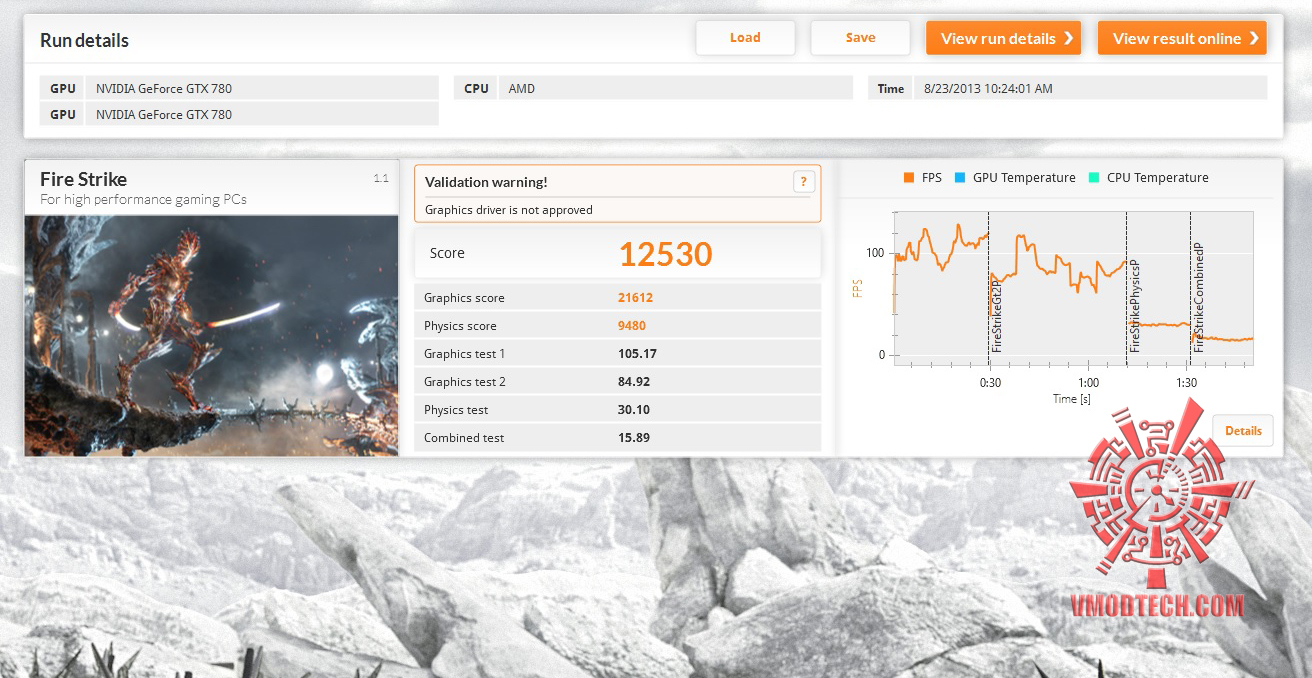Open View run details
The width and height of the screenshot is (1312, 678).
click(1003, 38)
